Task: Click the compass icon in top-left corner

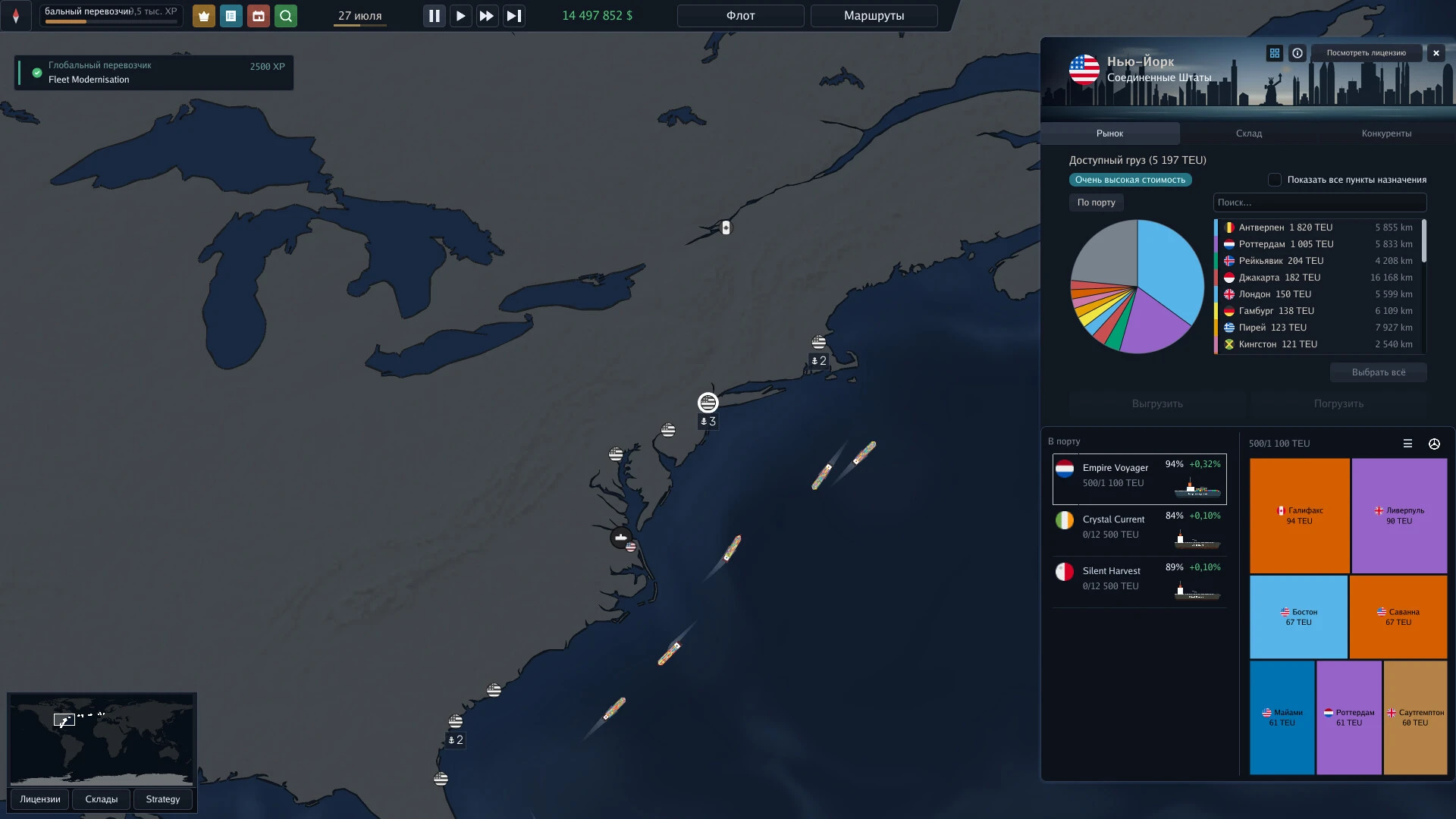Action: (16, 16)
